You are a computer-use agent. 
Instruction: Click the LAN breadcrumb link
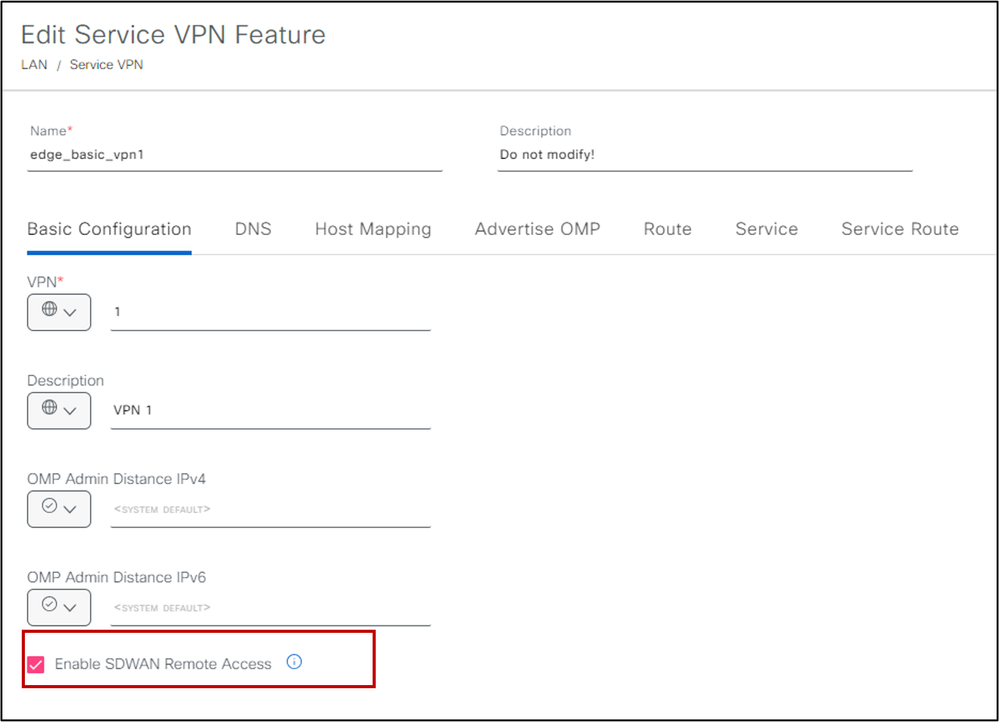click(34, 65)
